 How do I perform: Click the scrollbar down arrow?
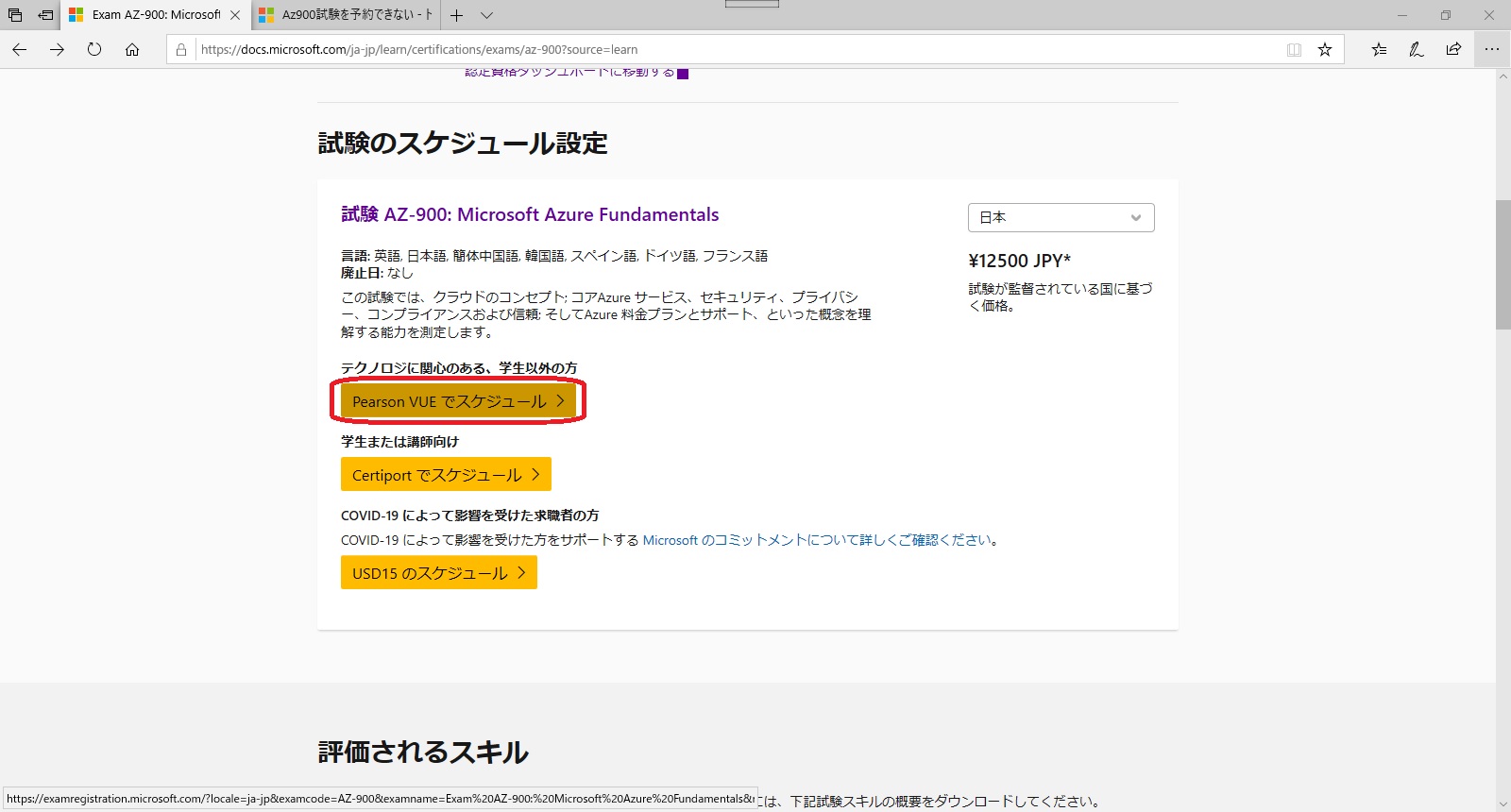(x=1503, y=804)
